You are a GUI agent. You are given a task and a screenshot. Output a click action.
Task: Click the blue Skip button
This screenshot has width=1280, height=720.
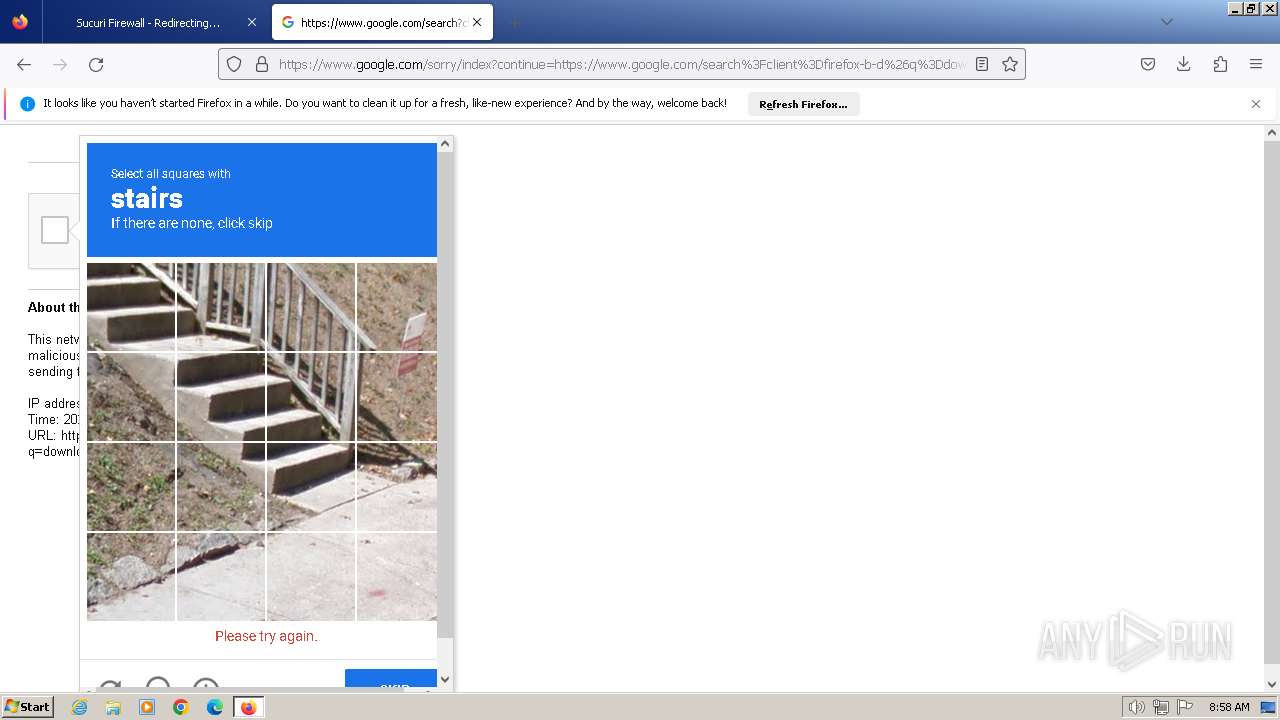tap(391, 680)
